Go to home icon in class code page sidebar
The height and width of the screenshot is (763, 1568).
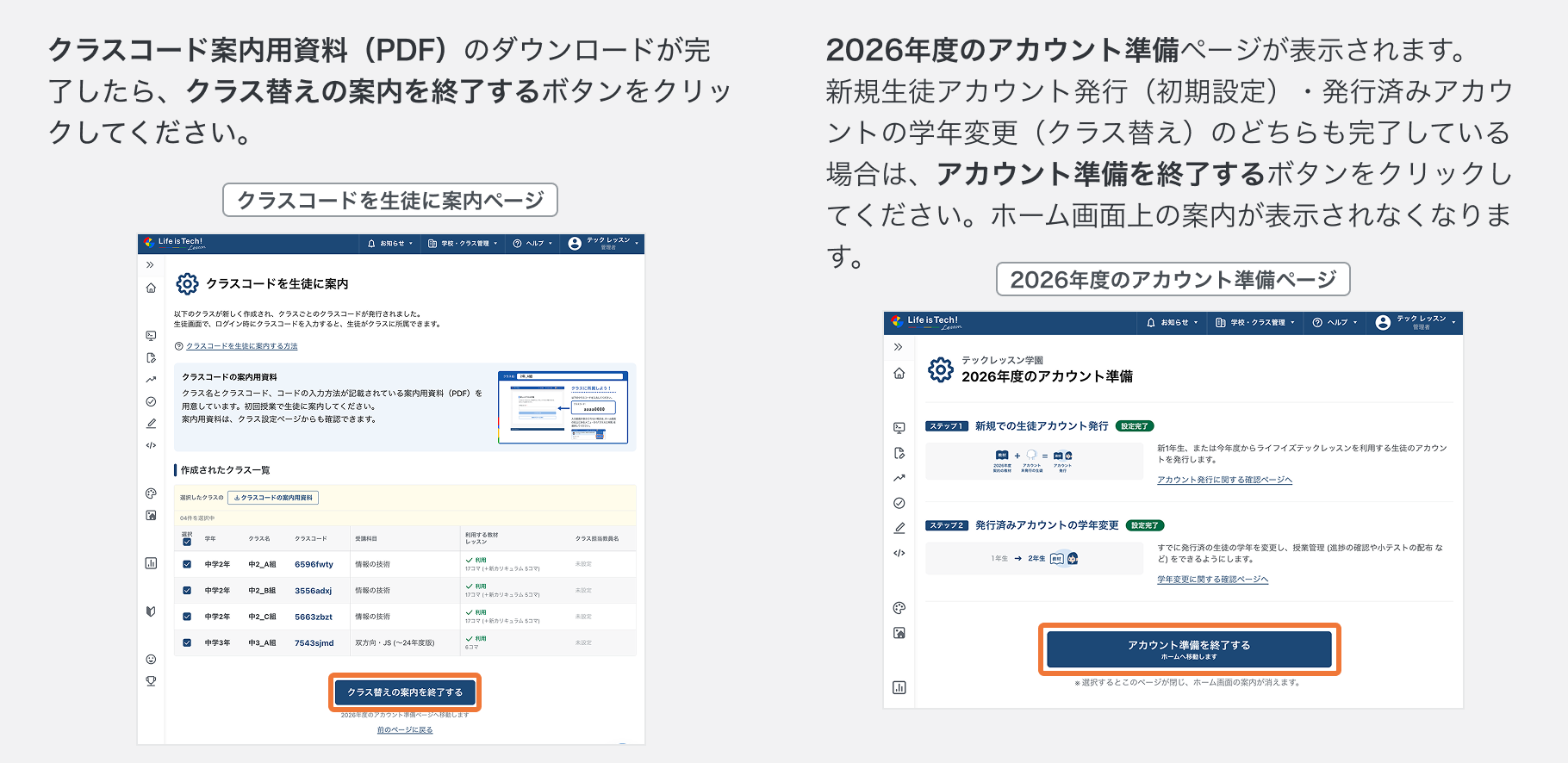[x=151, y=288]
